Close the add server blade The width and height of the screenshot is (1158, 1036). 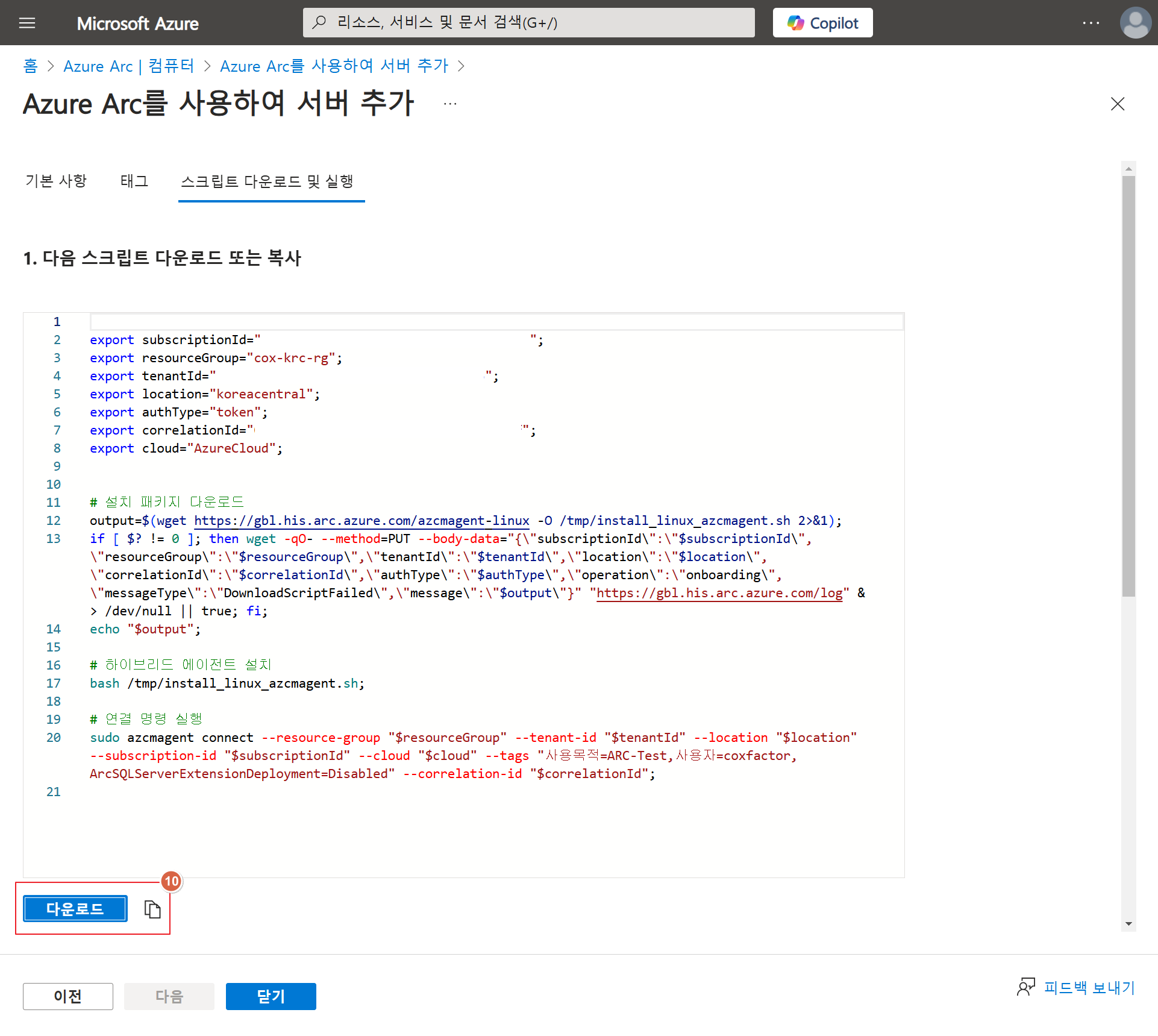click(1118, 104)
